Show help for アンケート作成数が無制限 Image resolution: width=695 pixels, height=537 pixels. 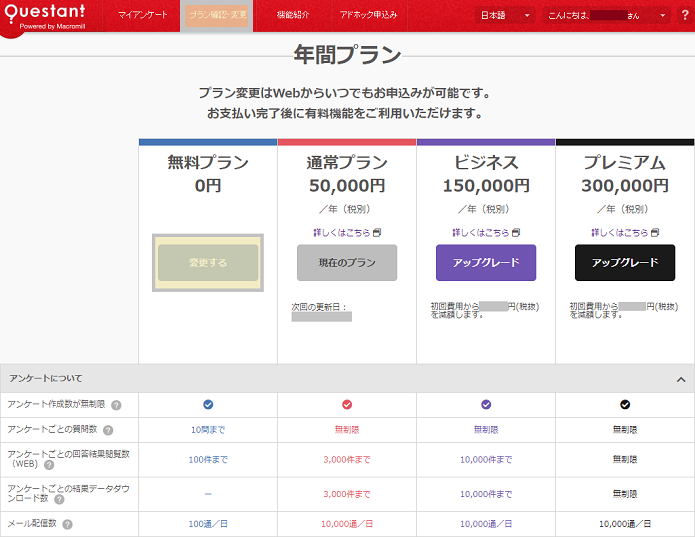point(116,405)
